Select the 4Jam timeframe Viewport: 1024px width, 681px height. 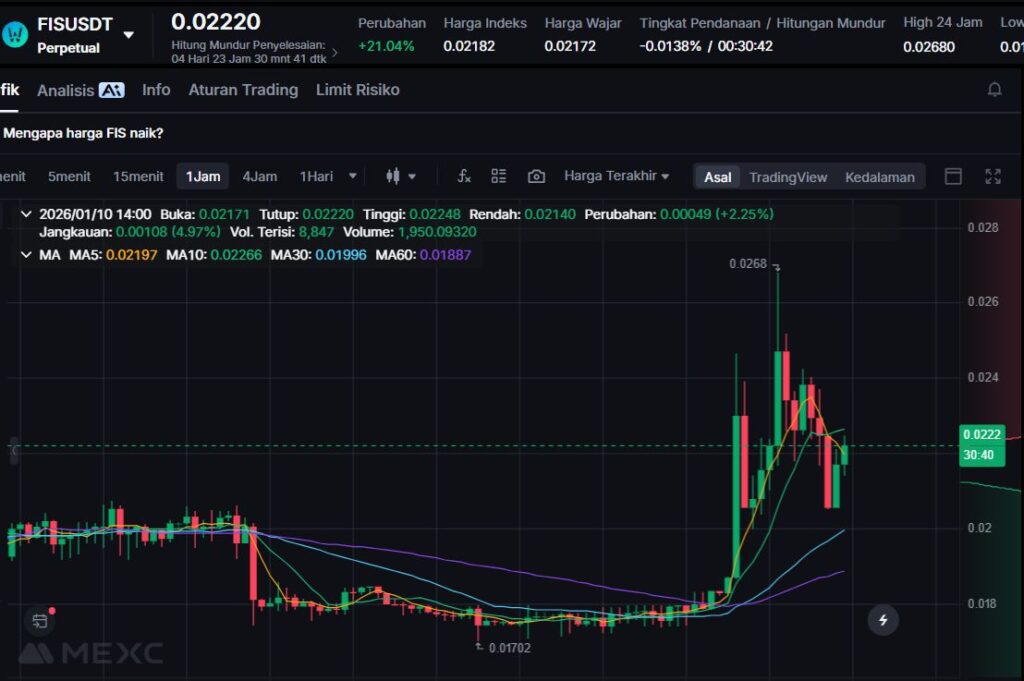259,177
